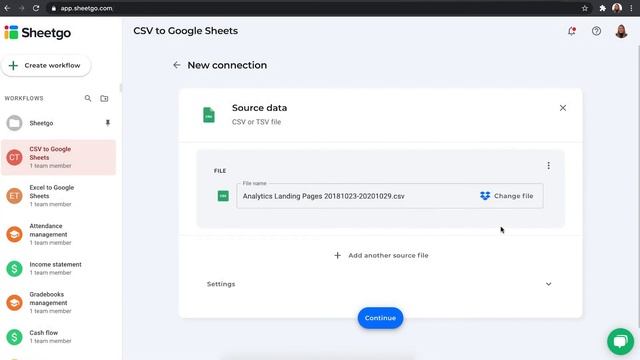
Task: Click new folder icon in Workflows
Action: (x=104, y=98)
